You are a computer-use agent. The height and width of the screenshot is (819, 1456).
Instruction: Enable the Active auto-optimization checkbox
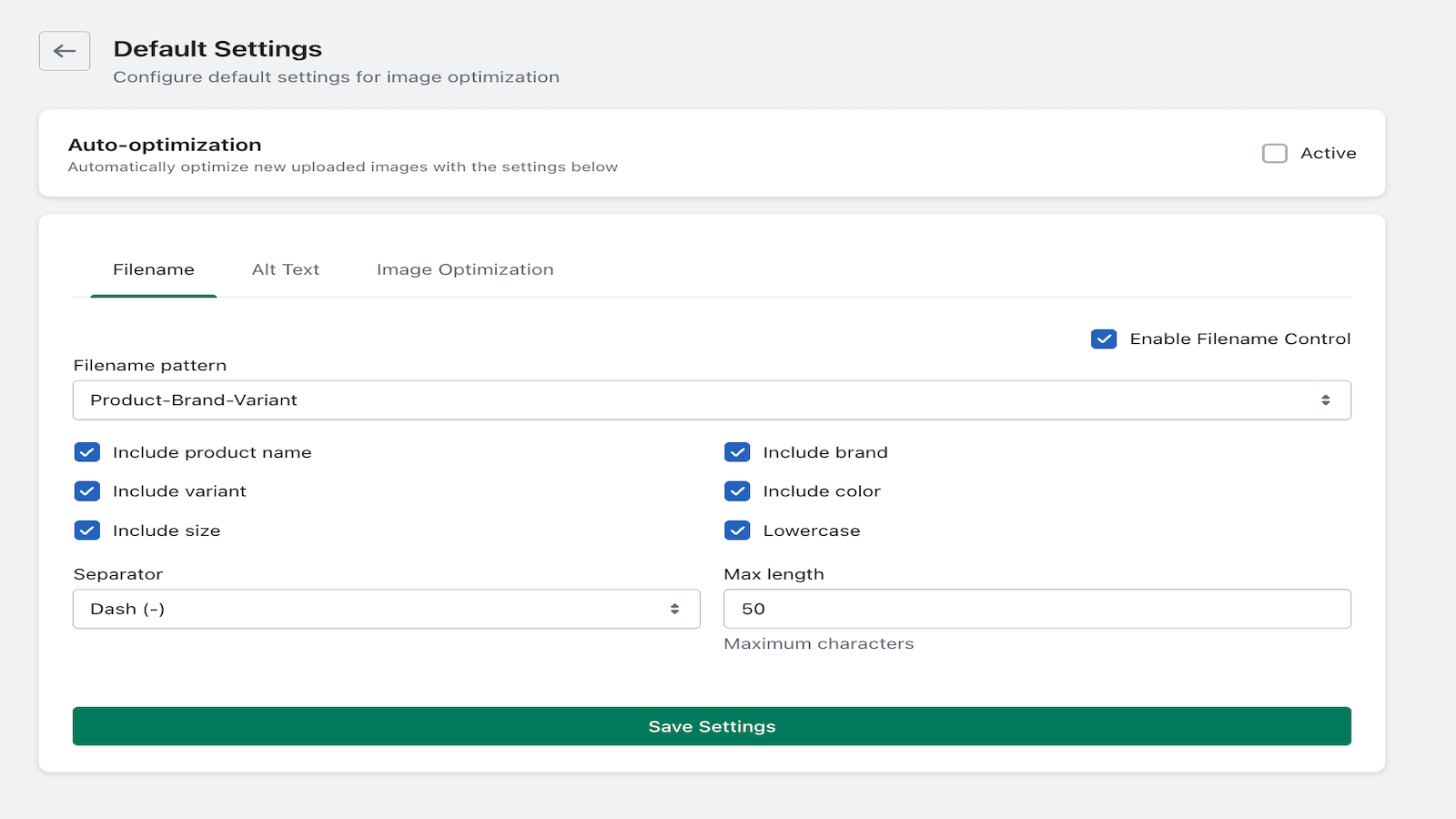coord(1275,153)
